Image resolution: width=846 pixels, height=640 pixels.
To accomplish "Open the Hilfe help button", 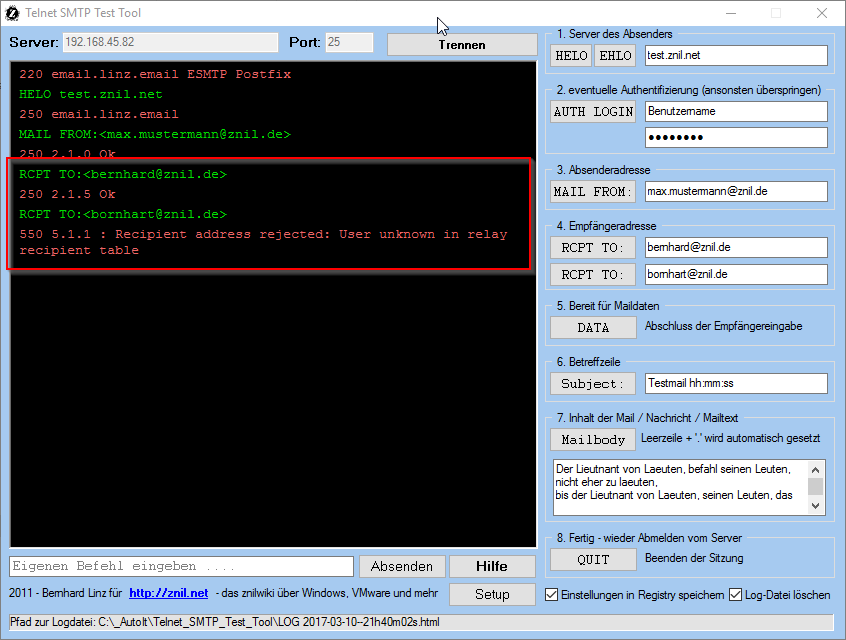I will coord(491,566).
